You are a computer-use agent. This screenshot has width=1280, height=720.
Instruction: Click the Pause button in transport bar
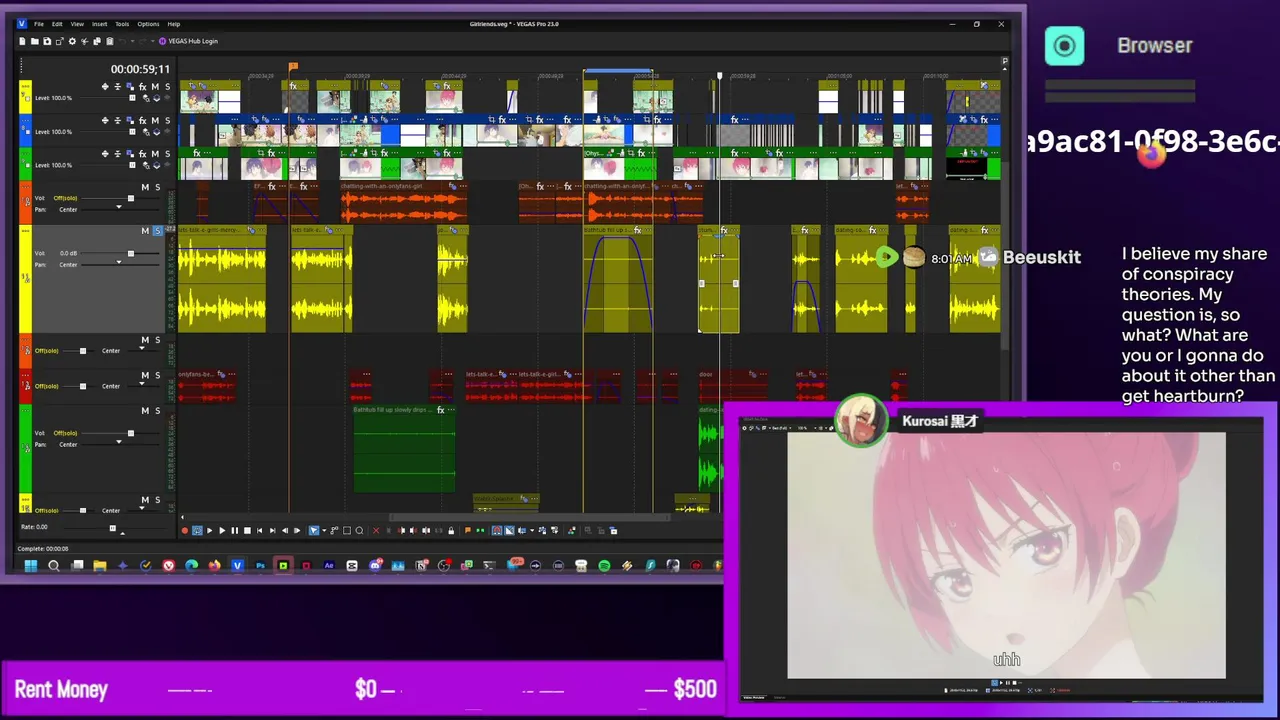click(235, 530)
